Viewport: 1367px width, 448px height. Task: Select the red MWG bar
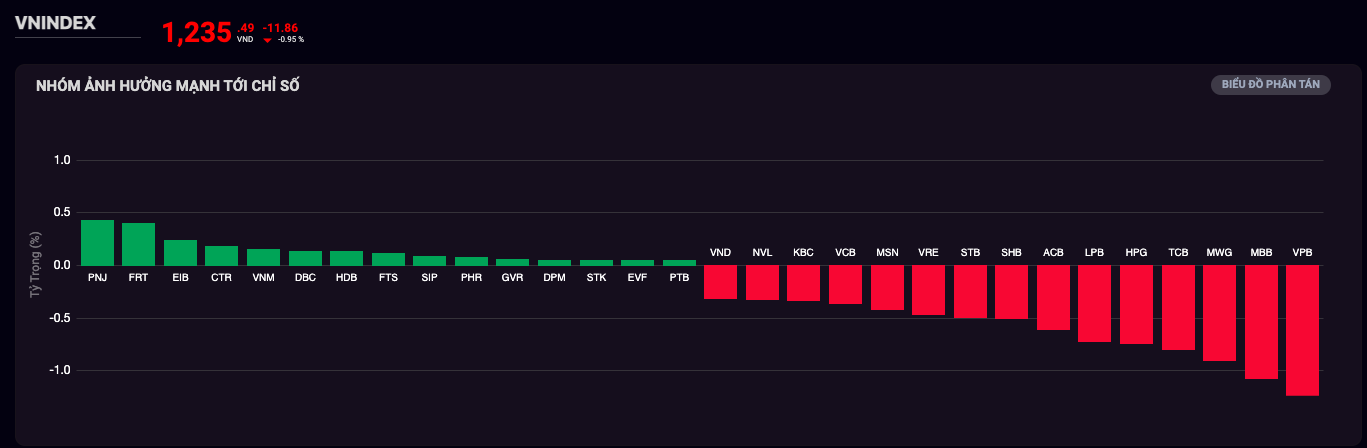pyautogui.click(x=1219, y=313)
